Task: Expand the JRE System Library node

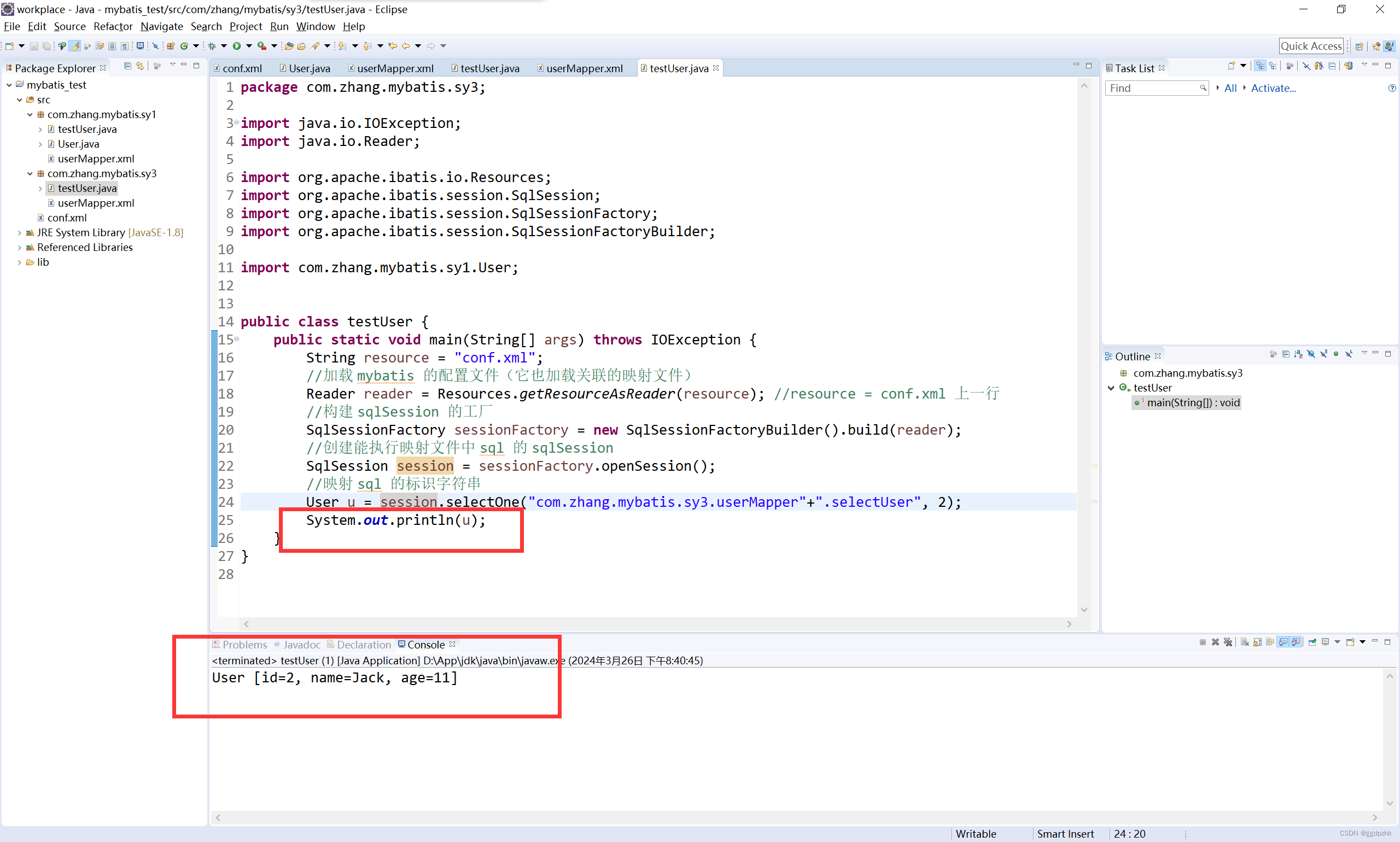Action: [x=19, y=232]
